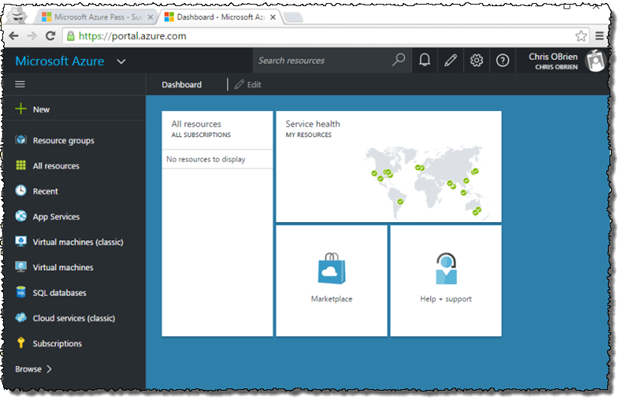Click the Service health world map
Image resolution: width=624 pixels, height=406 pixels.
point(428,181)
